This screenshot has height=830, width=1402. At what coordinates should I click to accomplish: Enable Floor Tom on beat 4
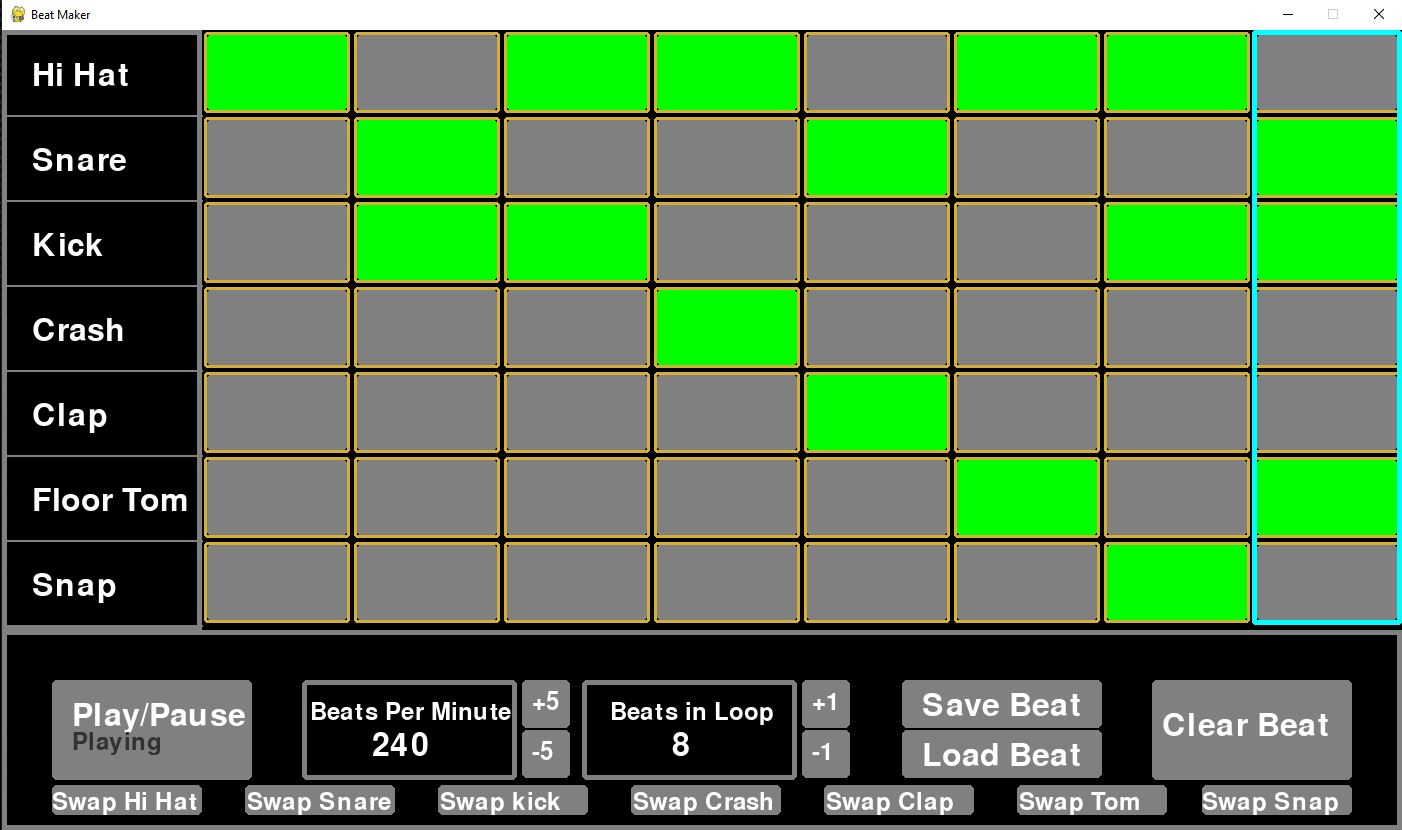727,498
